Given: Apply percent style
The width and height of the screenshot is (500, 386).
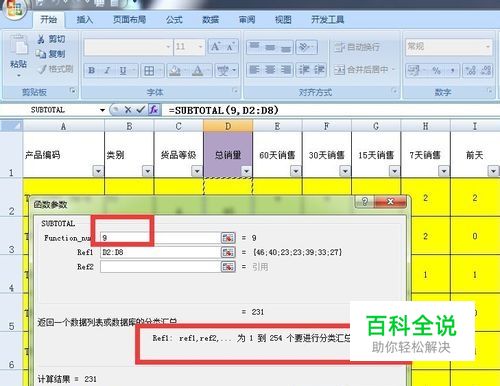Looking at the screenshot, I should point(436,70).
